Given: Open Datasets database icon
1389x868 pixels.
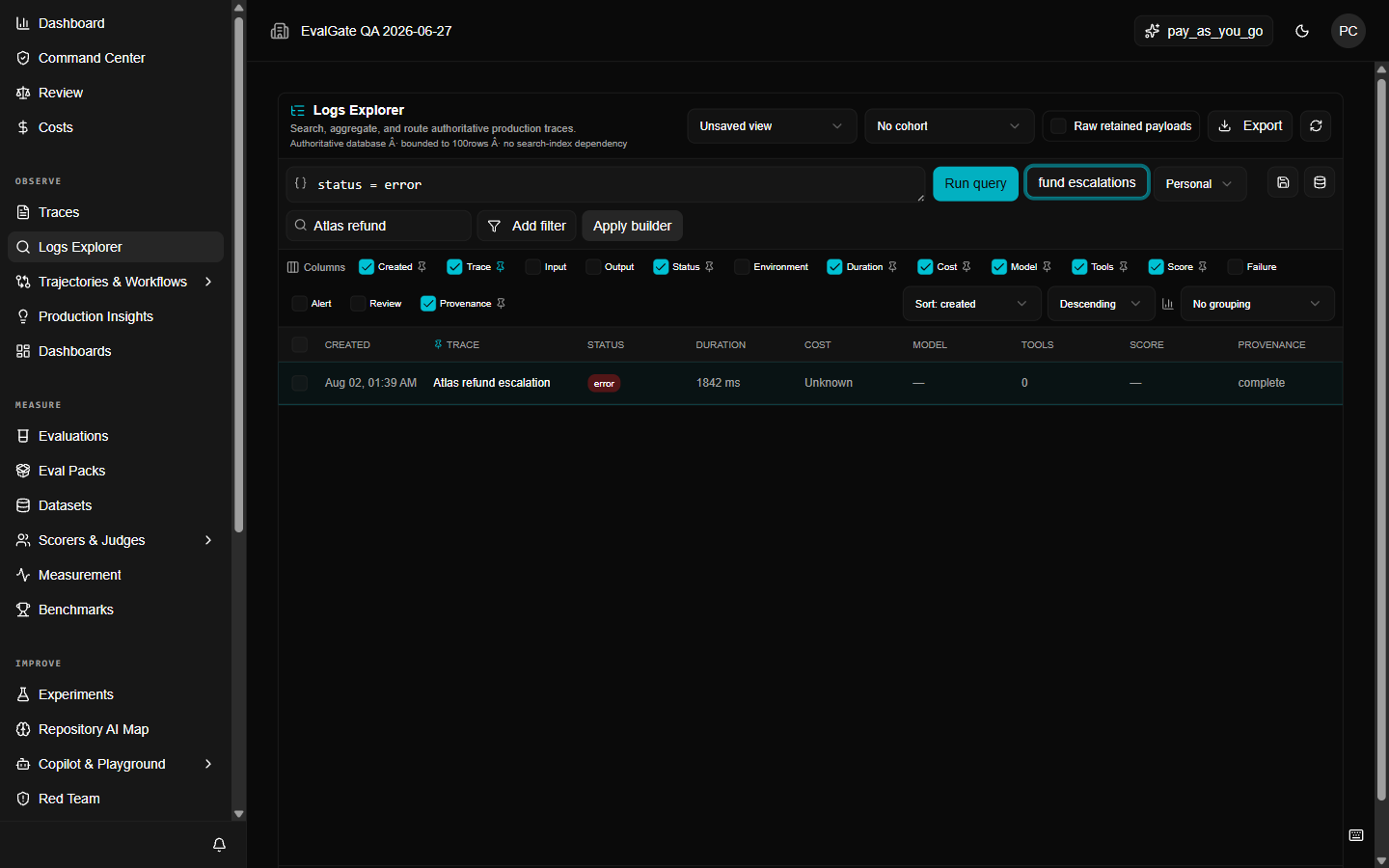Looking at the screenshot, I should tap(23, 505).
